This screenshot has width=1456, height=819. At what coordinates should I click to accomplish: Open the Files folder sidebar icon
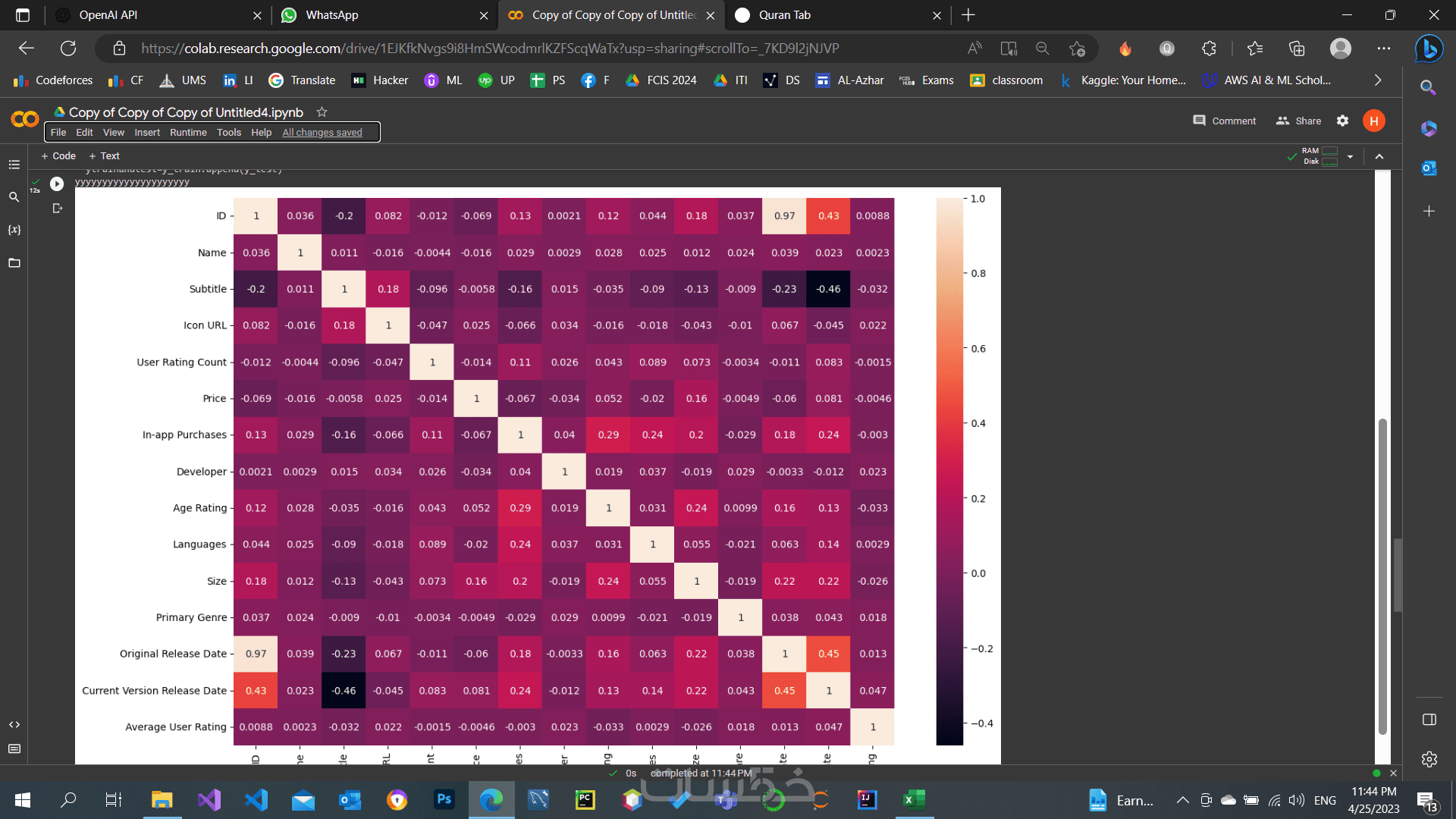click(14, 263)
